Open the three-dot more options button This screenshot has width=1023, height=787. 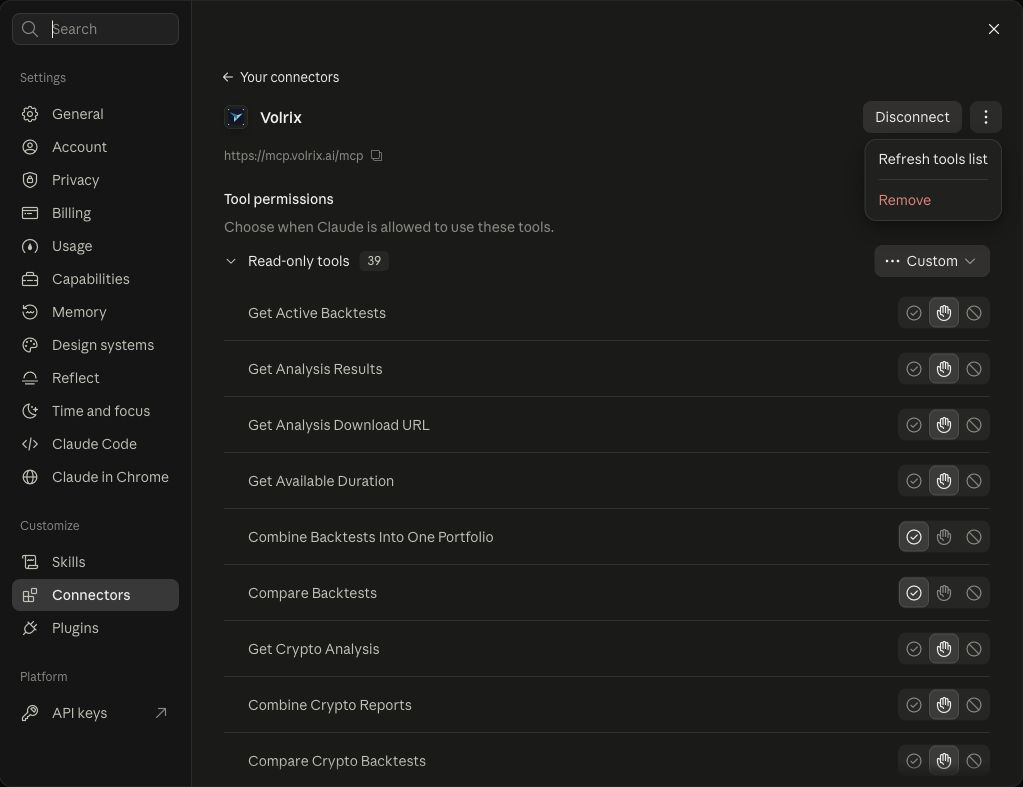[x=985, y=117]
